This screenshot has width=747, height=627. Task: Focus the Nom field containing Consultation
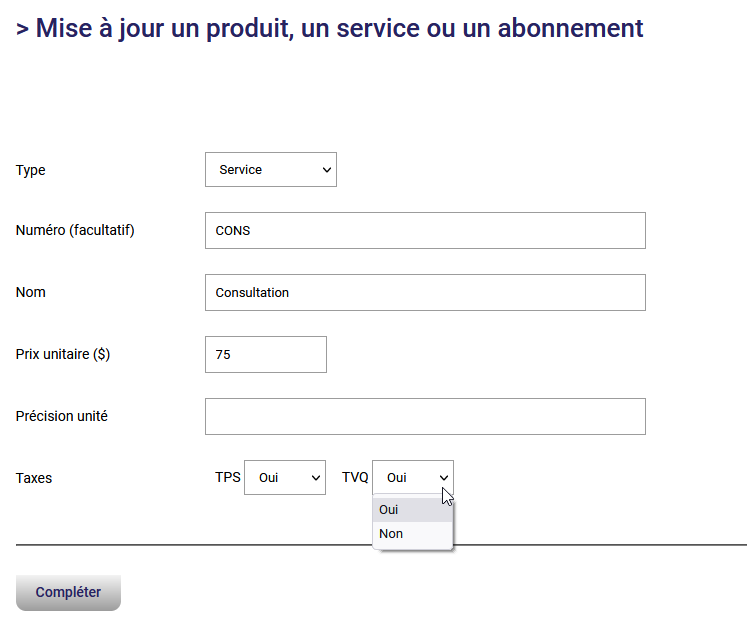tap(425, 293)
